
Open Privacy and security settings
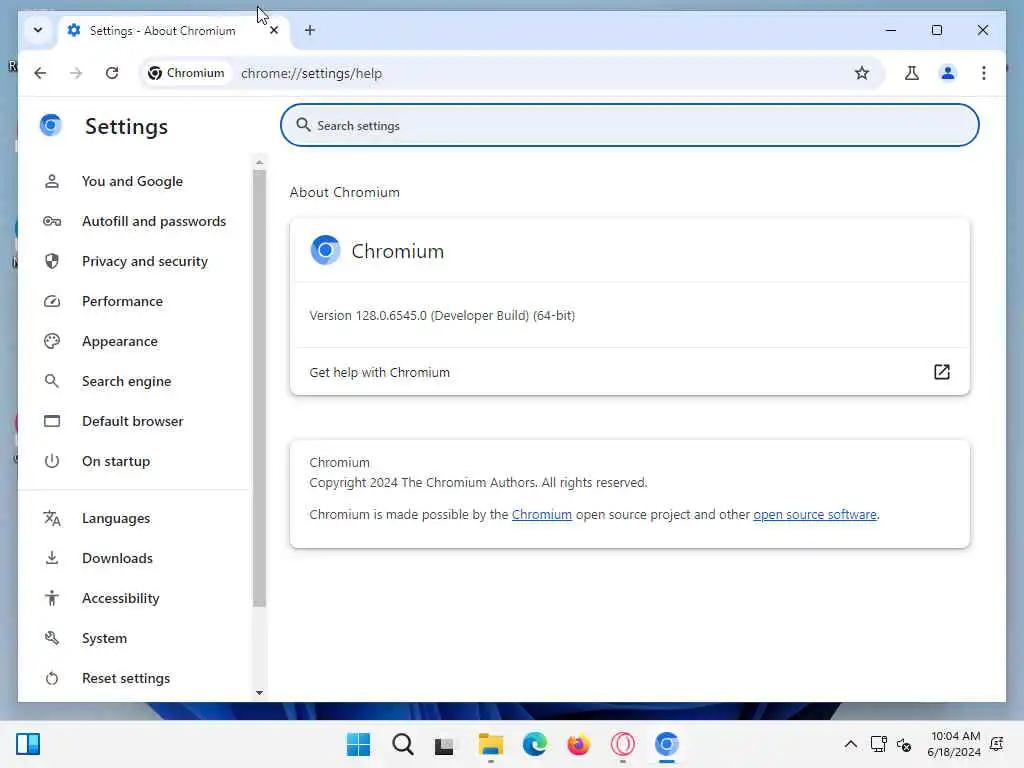point(145,261)
